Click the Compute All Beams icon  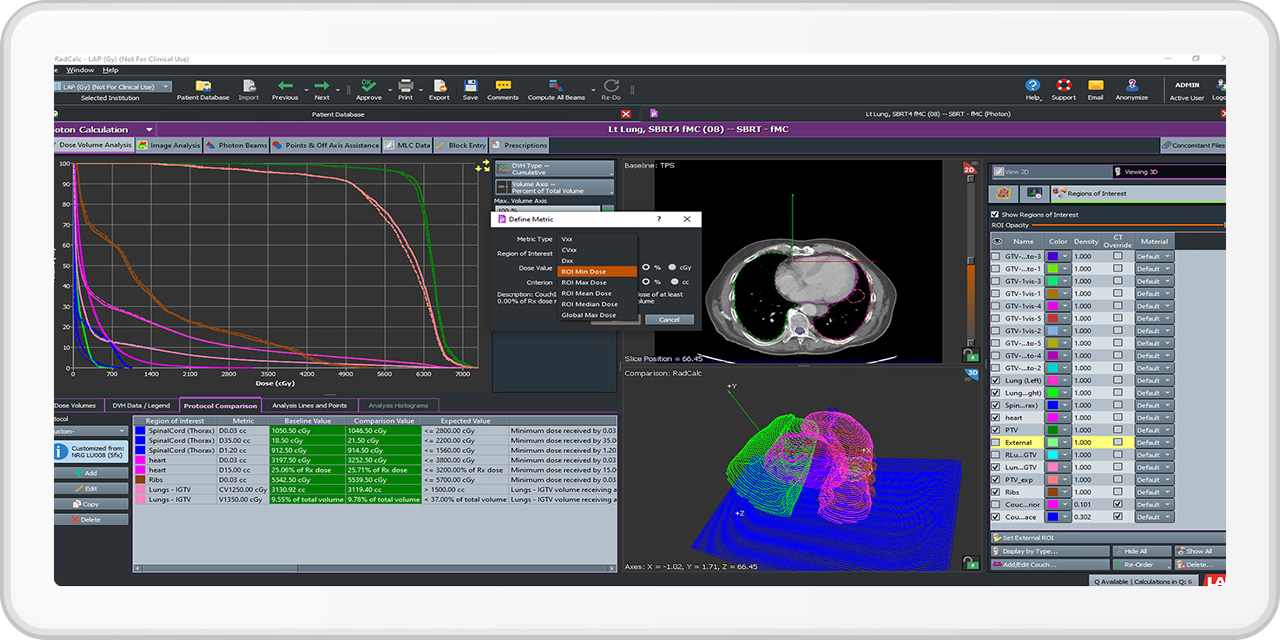556,87
